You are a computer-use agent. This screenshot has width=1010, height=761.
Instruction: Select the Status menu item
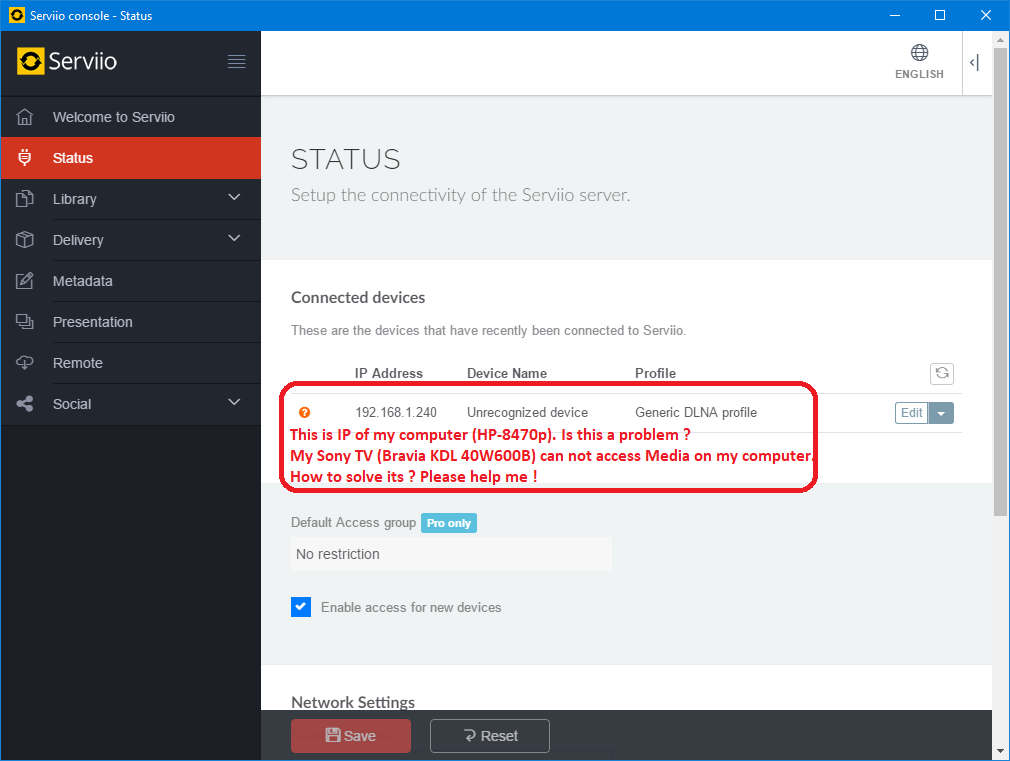point(73,158)
